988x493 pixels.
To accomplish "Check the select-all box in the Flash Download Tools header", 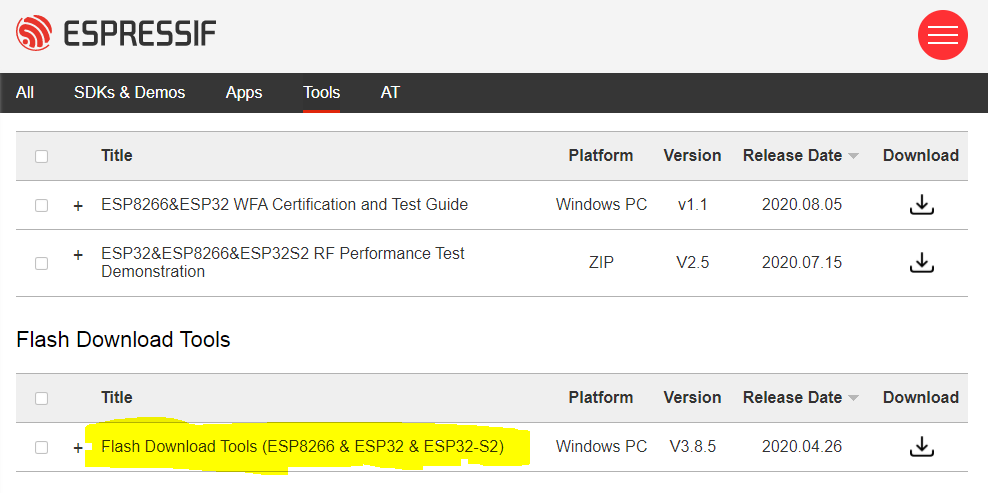I will (42, 398).
